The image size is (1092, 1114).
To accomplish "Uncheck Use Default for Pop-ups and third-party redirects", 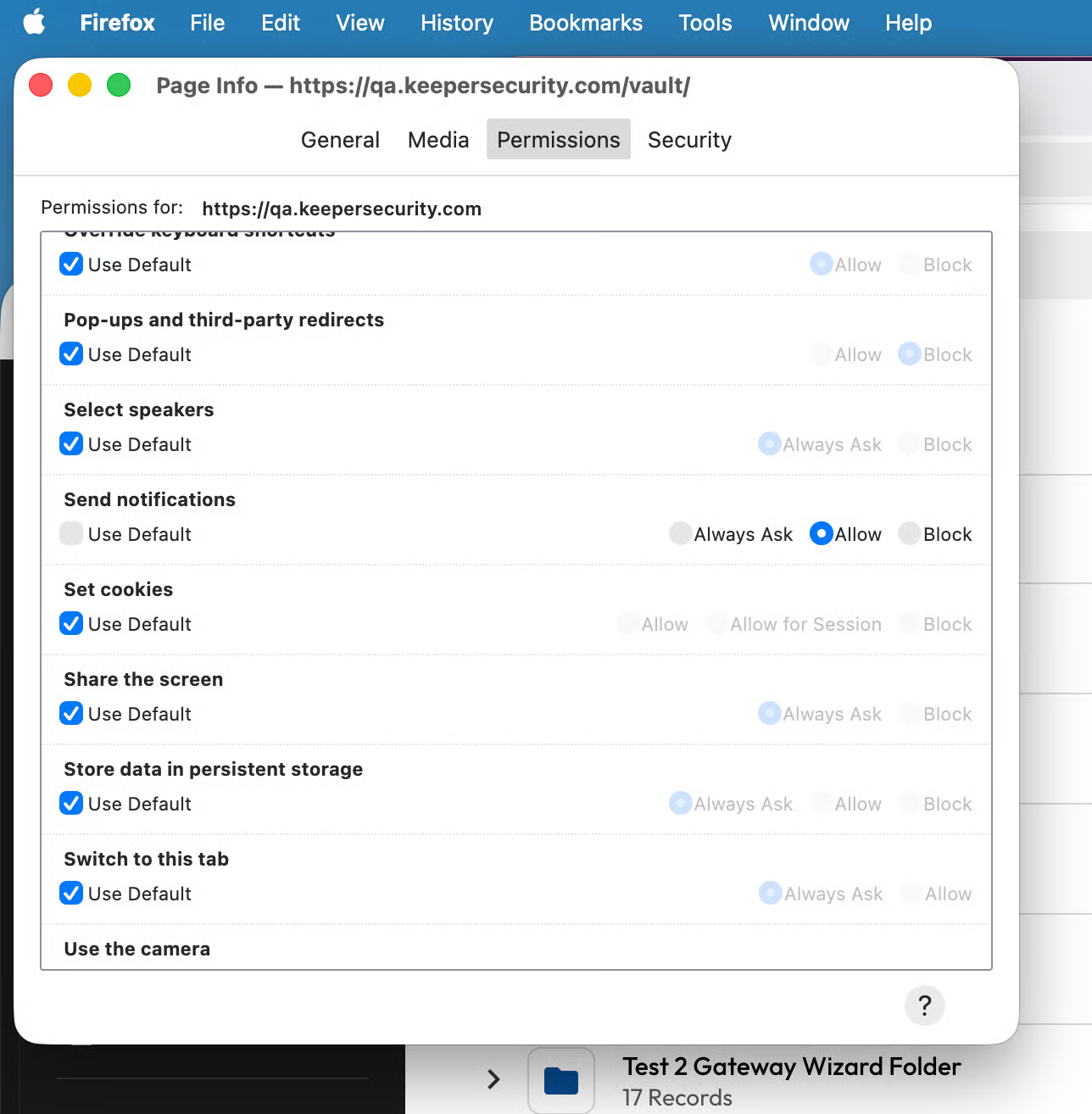I will pos(72,354).
